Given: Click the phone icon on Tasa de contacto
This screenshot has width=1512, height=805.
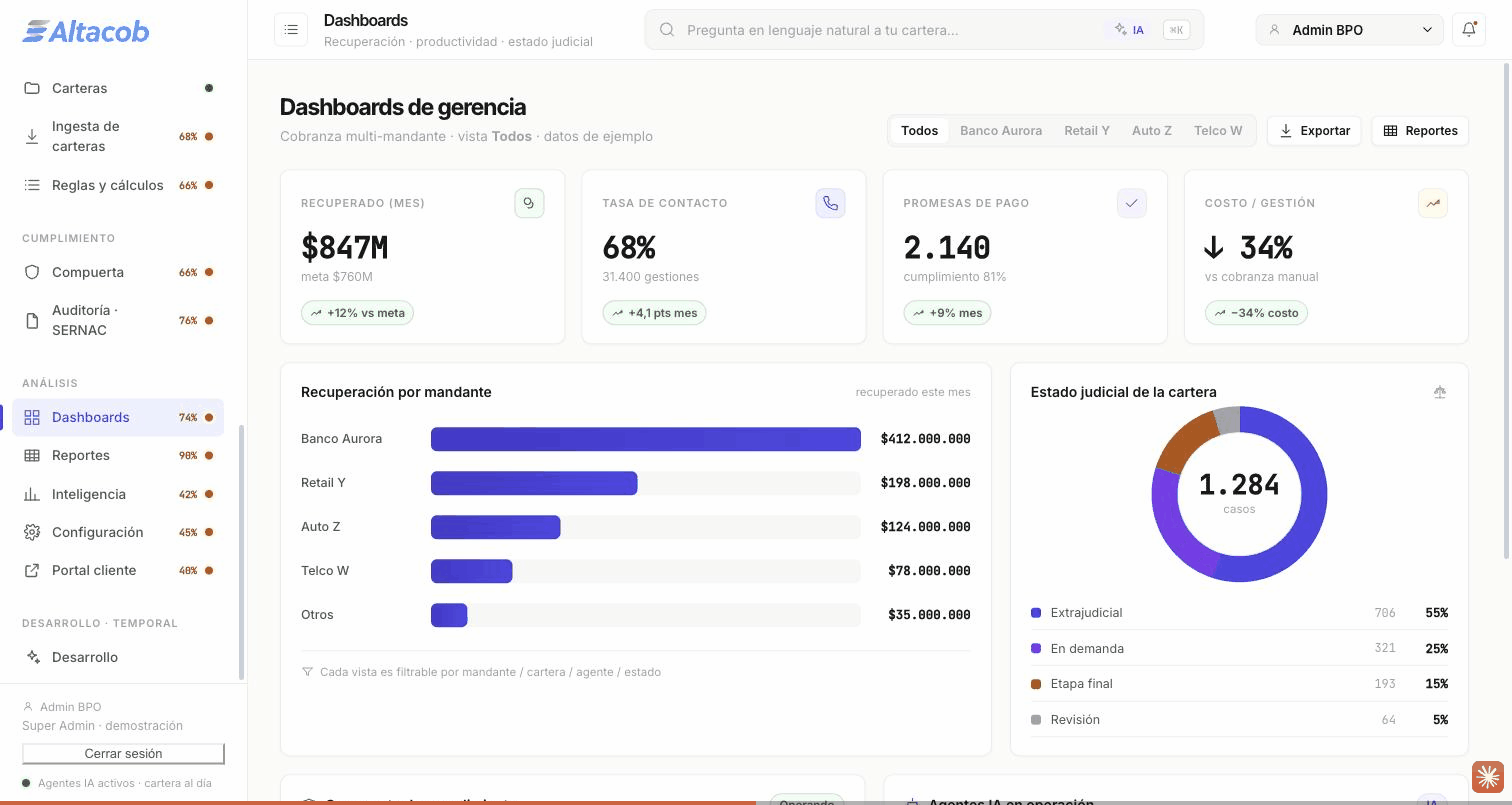Looking at the screenshot, I should click(x=830, y=203).
